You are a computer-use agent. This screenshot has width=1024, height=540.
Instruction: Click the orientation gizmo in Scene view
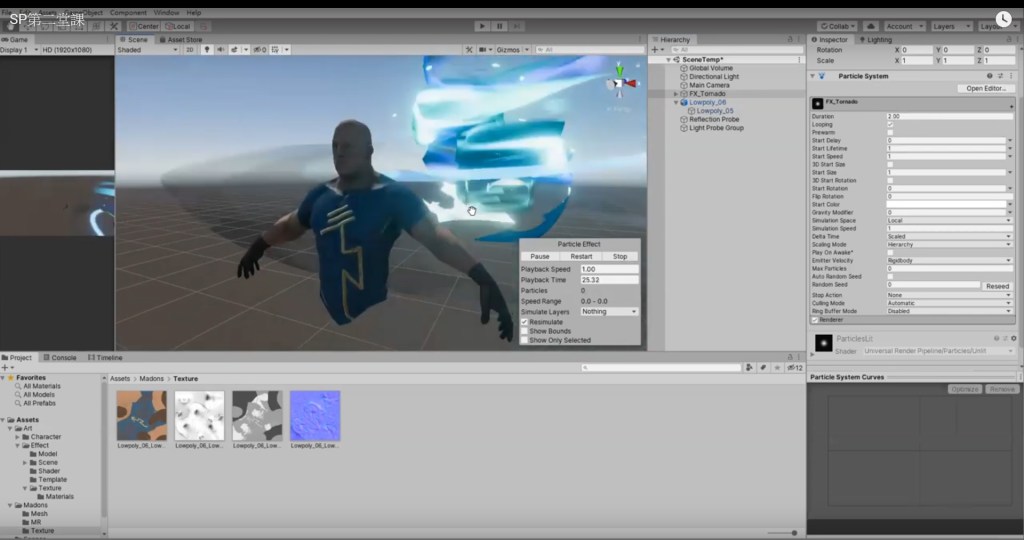(620, 82)
